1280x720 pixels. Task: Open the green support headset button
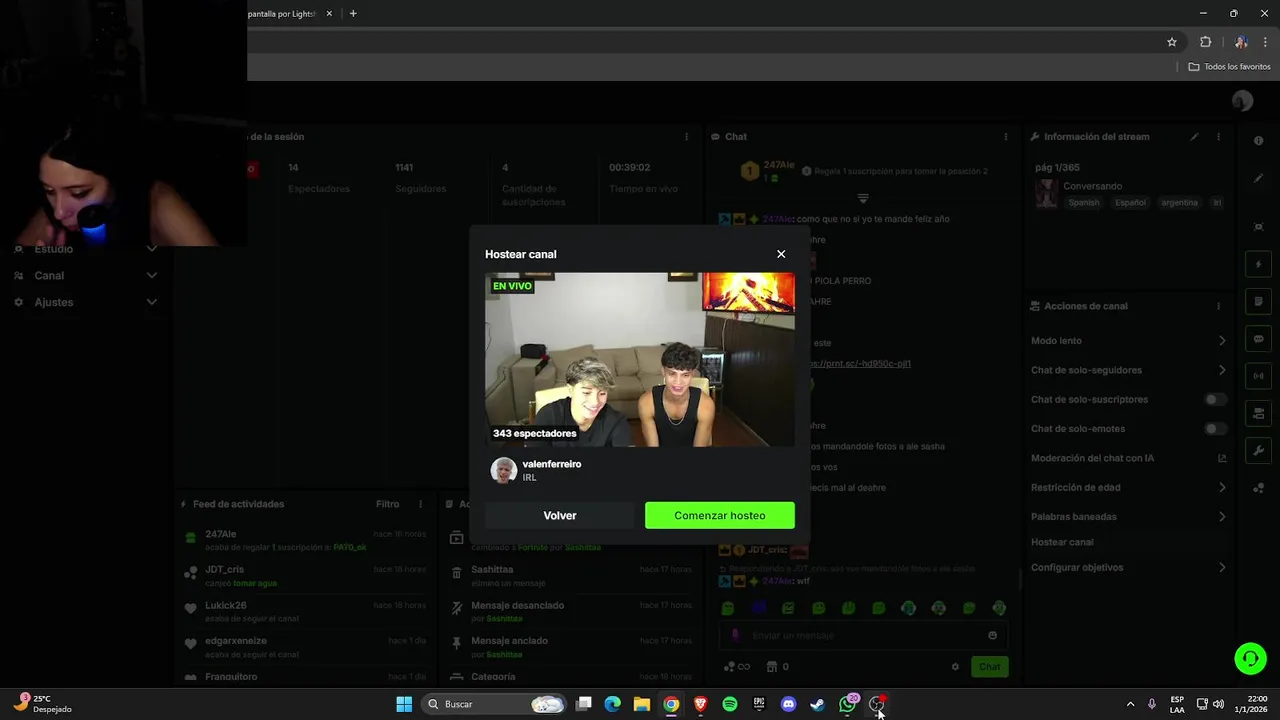[x=1250, y=658]
